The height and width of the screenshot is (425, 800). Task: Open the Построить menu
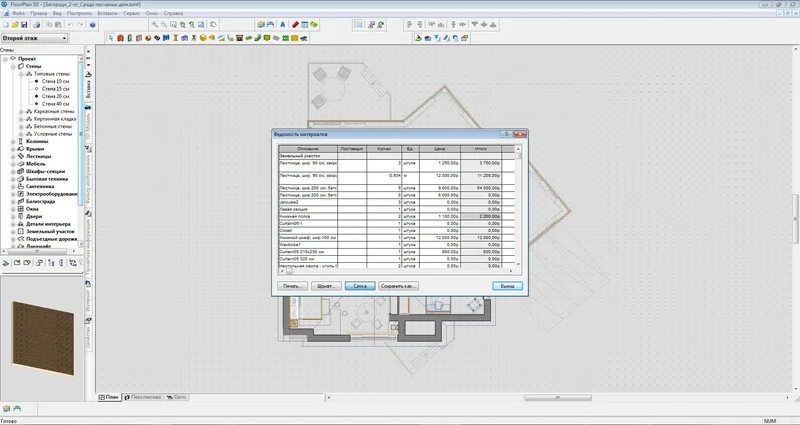point(80,13)
